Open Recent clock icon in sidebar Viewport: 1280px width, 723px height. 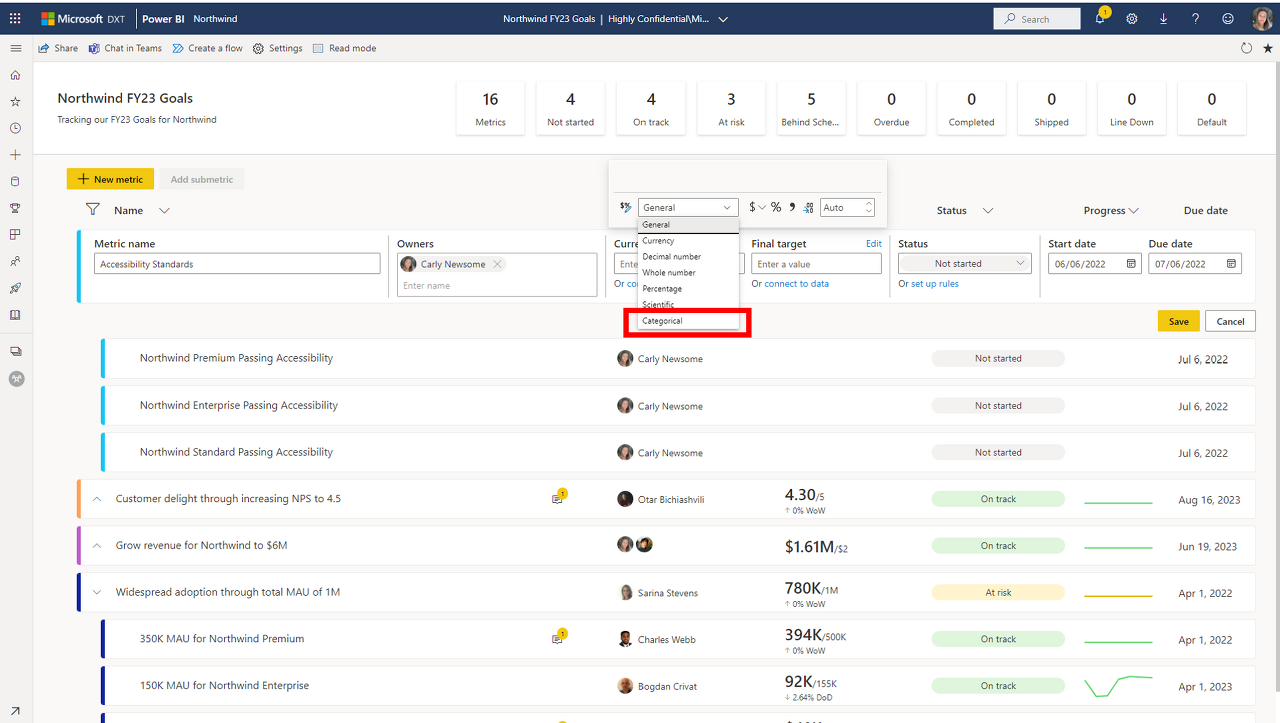15,128
